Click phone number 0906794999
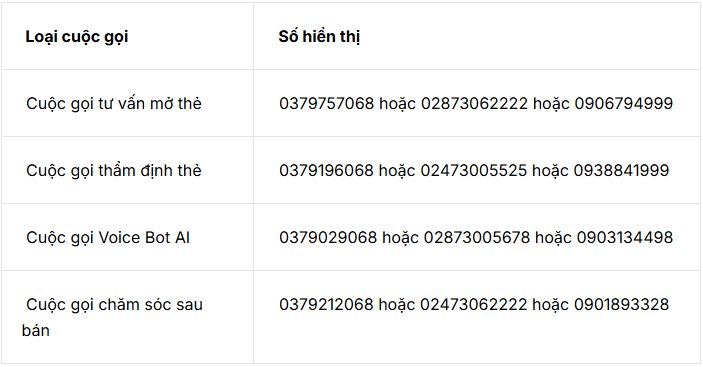The image size is (703, 367). click(x=624, y=104)
